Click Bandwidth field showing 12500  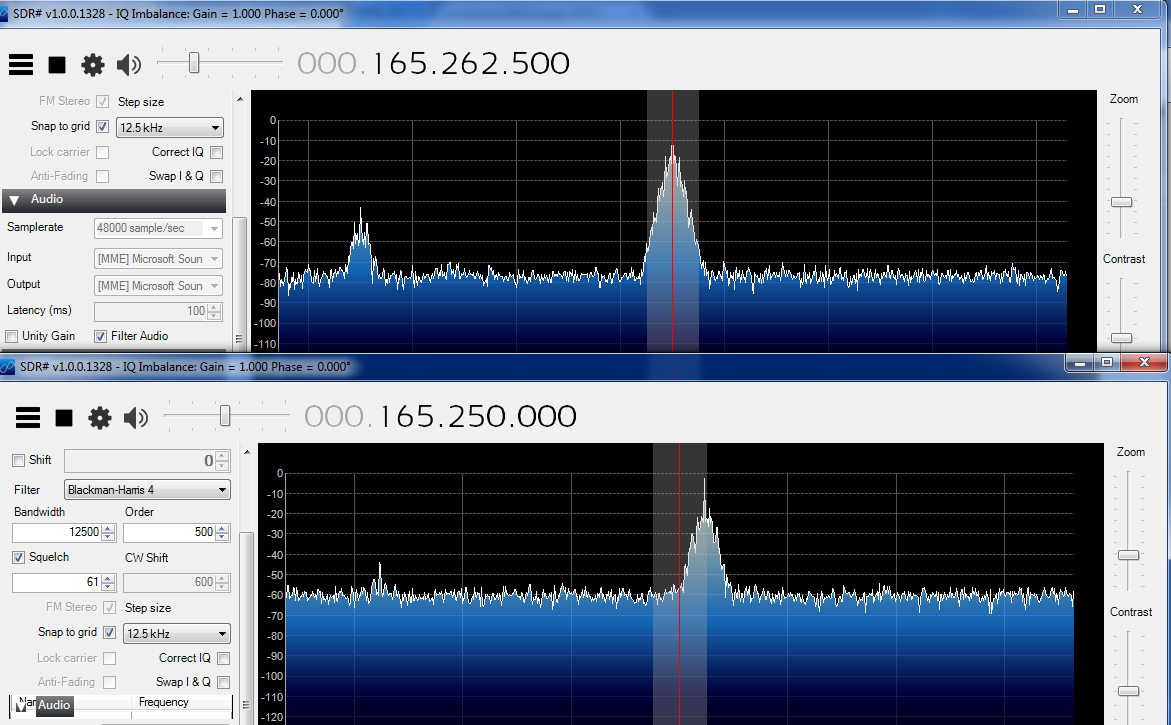point(57,532)
